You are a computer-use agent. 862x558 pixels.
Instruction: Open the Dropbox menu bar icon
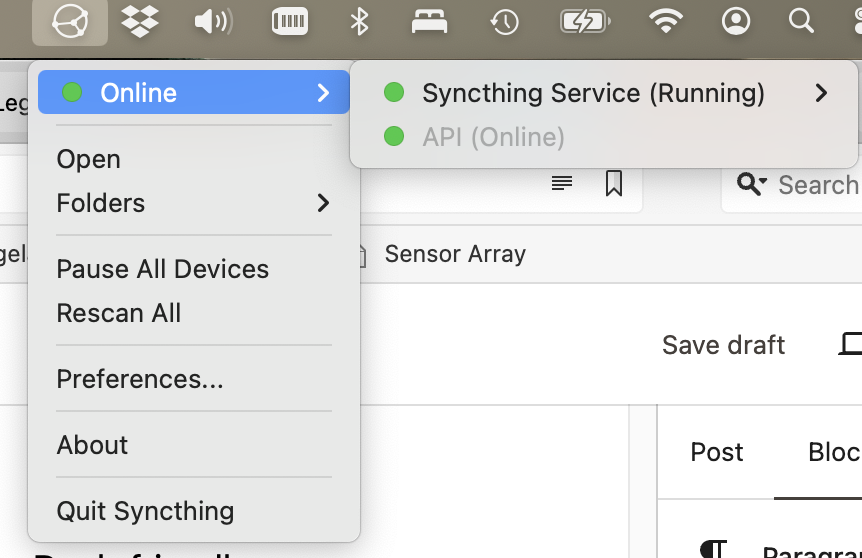(x=141, y=22)
